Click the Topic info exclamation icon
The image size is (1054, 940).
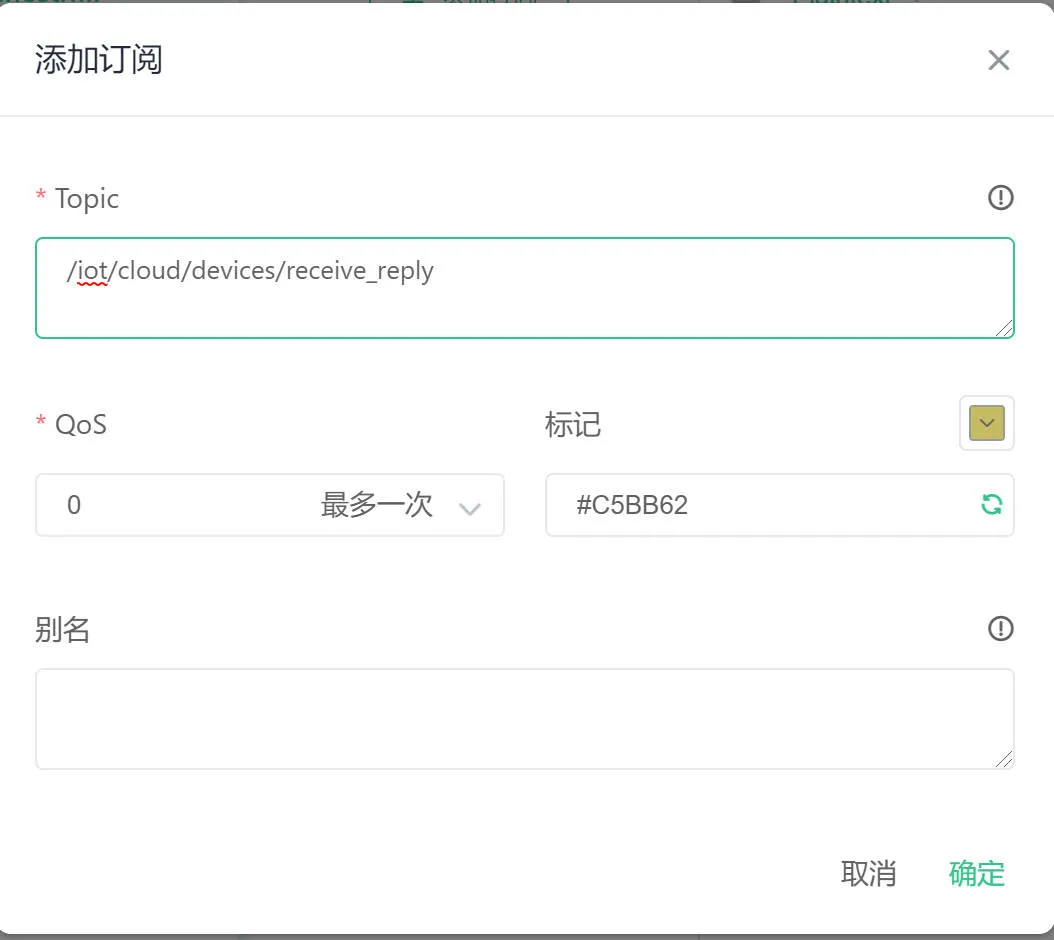[1000, 198]
